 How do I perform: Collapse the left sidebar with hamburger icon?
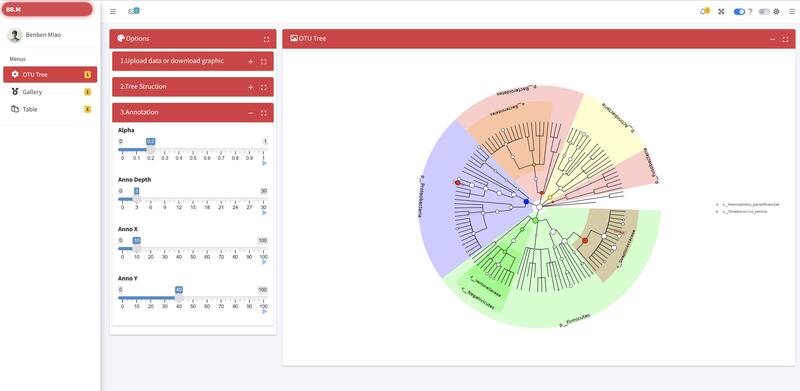(x=113, y=11)
